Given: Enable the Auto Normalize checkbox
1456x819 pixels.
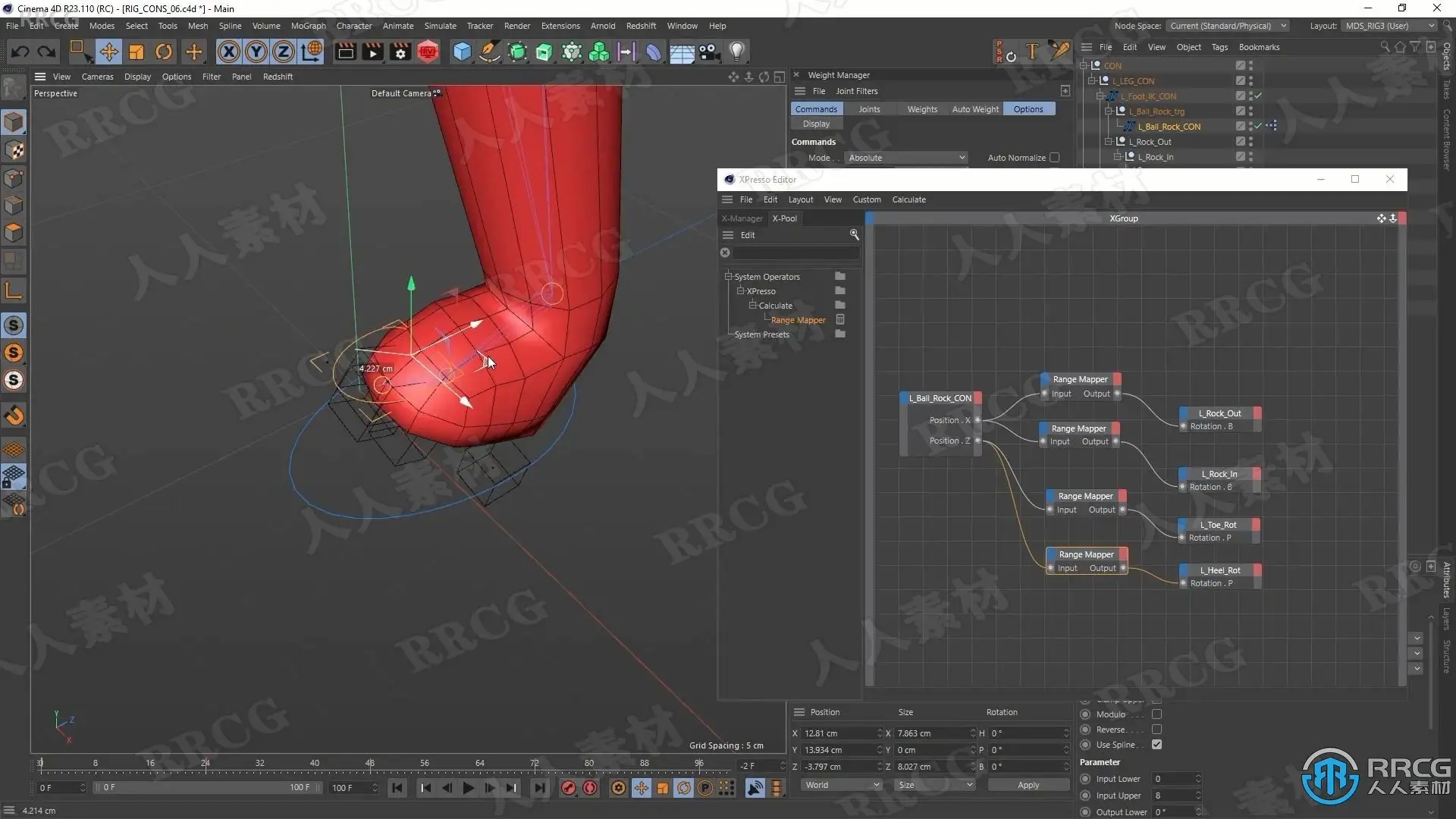Looking at the screenshot, I should [1054, 158].
